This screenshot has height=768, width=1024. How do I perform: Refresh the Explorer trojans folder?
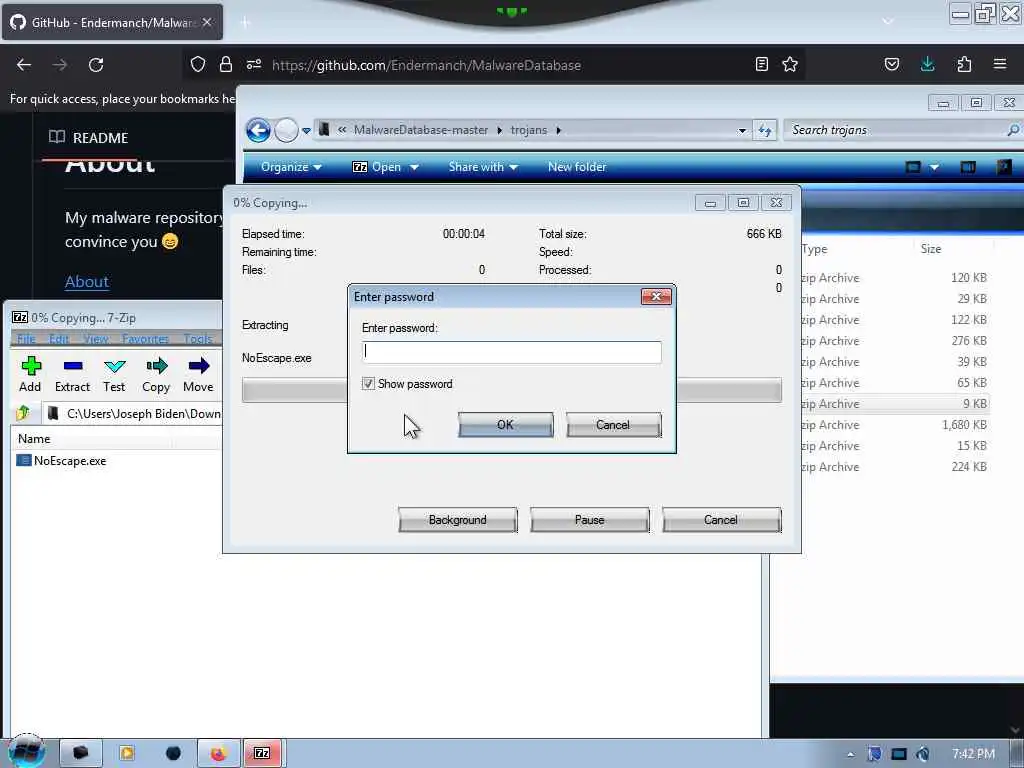tap(765, 131)
